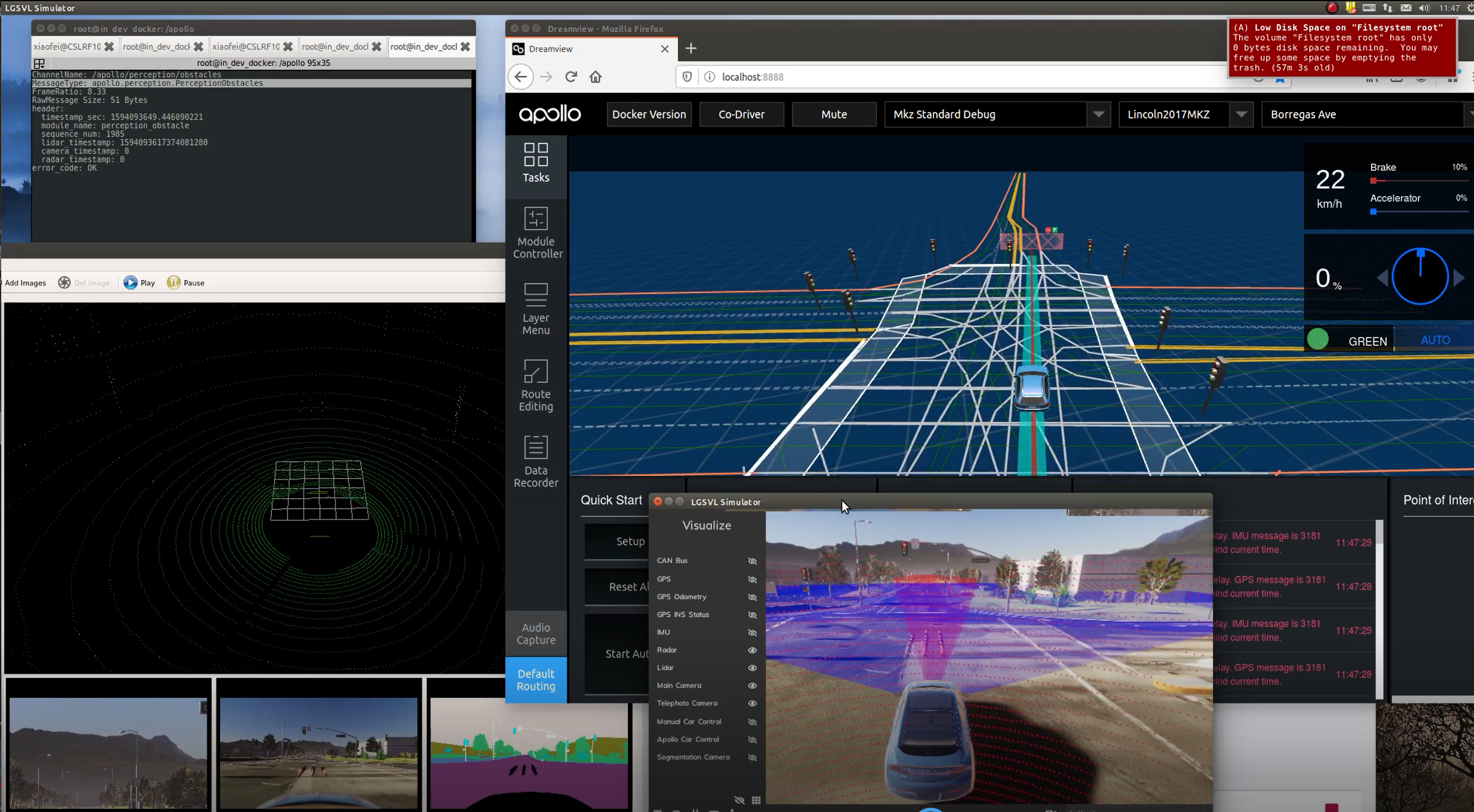Image resolution: width=1474 pixels, height=812 pixels.
Task: Click the Mute button in Dreamview header
Action: (x=834, y=114)
